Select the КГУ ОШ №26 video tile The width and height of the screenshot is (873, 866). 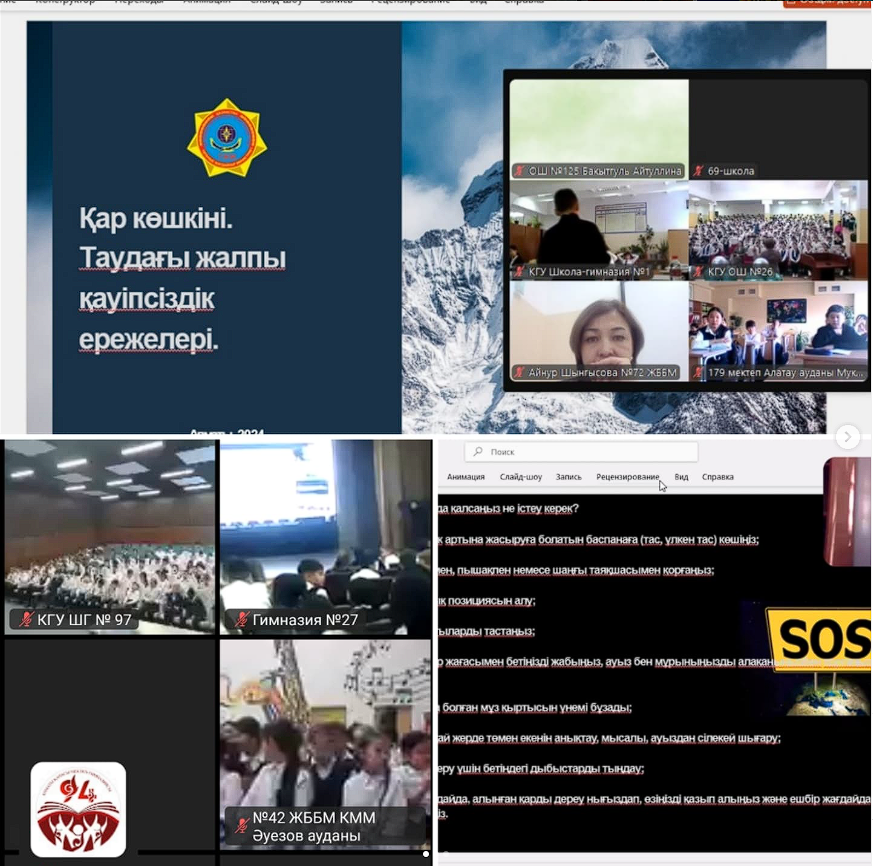(778, 230)
